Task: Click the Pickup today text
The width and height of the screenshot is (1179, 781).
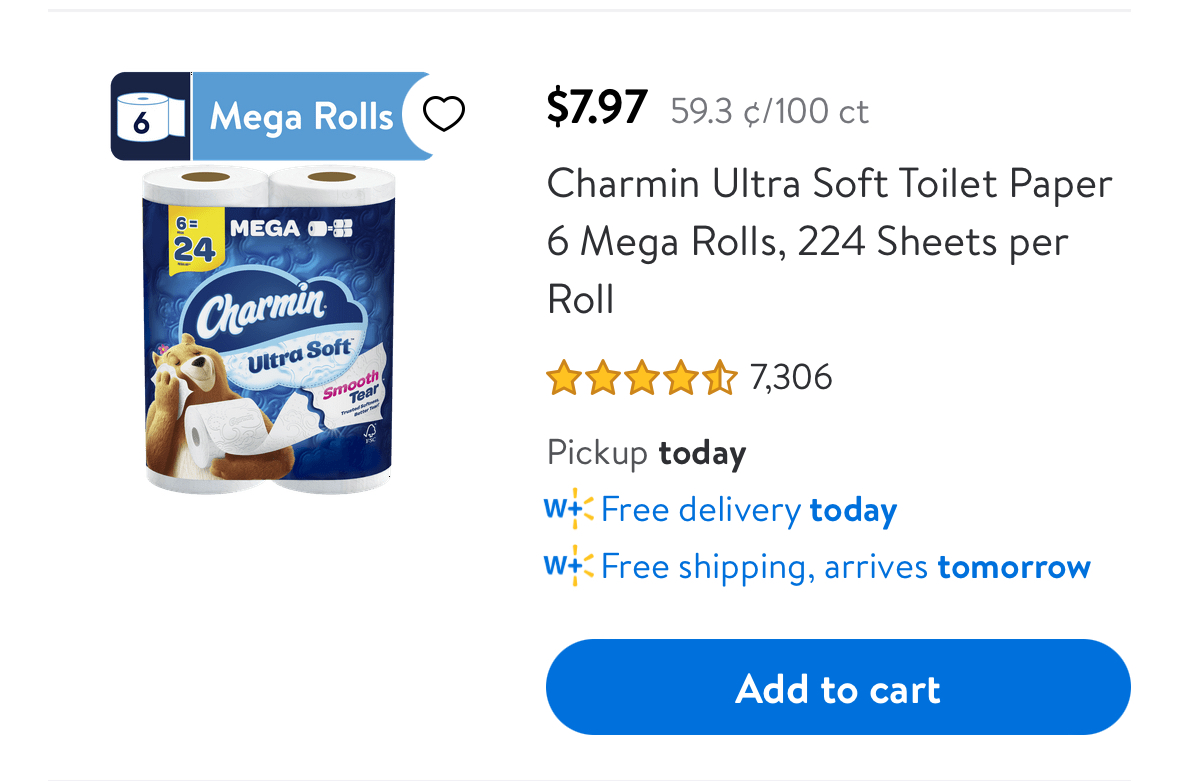Action: 646,453
